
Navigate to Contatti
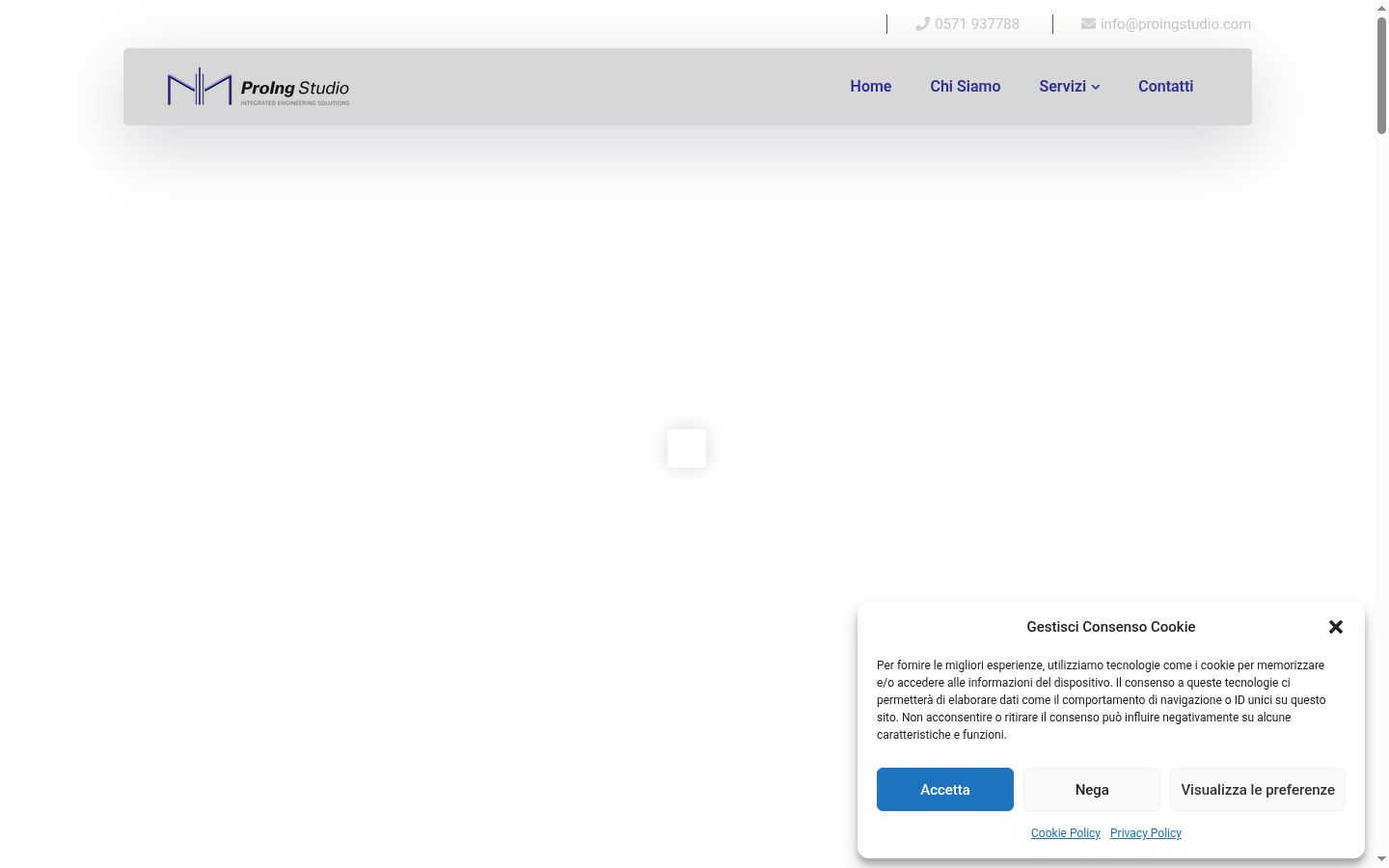click(1165, 86)
